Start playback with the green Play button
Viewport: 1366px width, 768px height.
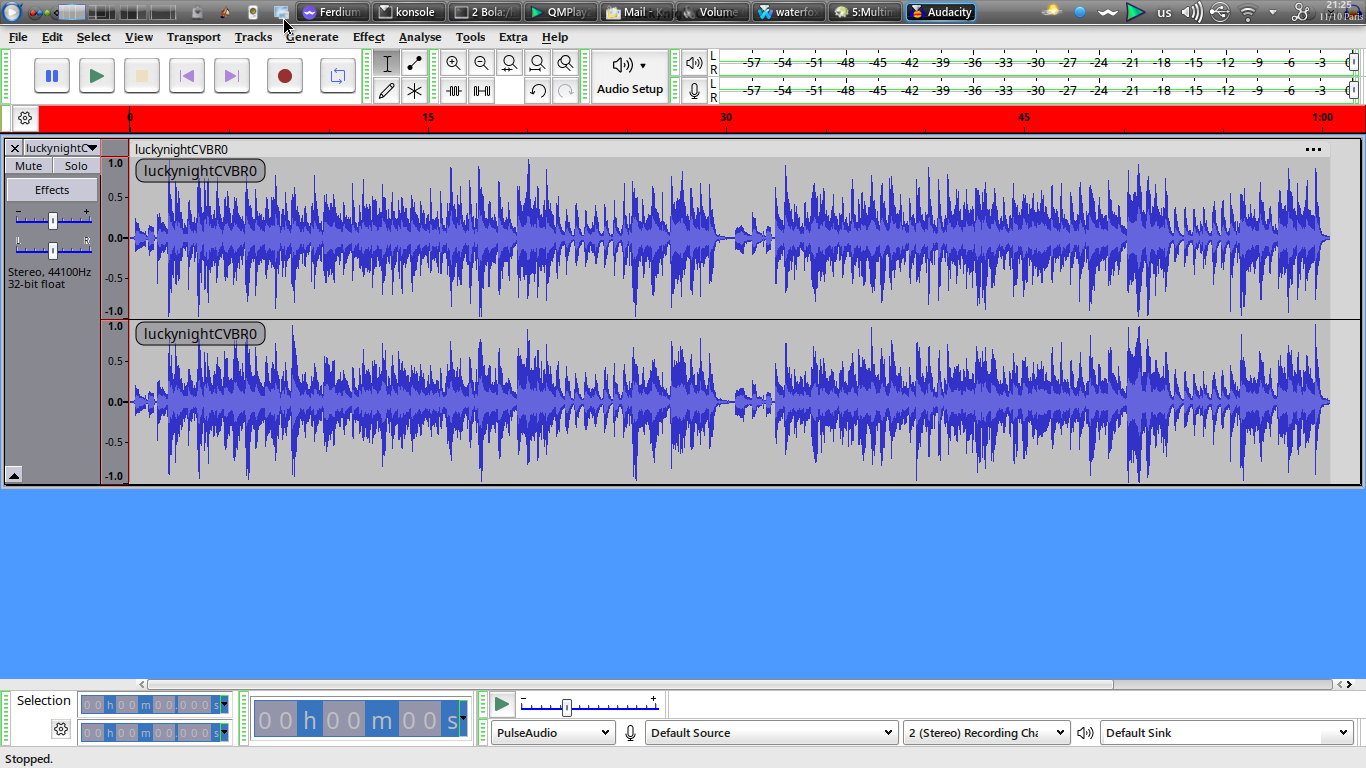pos(96,76)
